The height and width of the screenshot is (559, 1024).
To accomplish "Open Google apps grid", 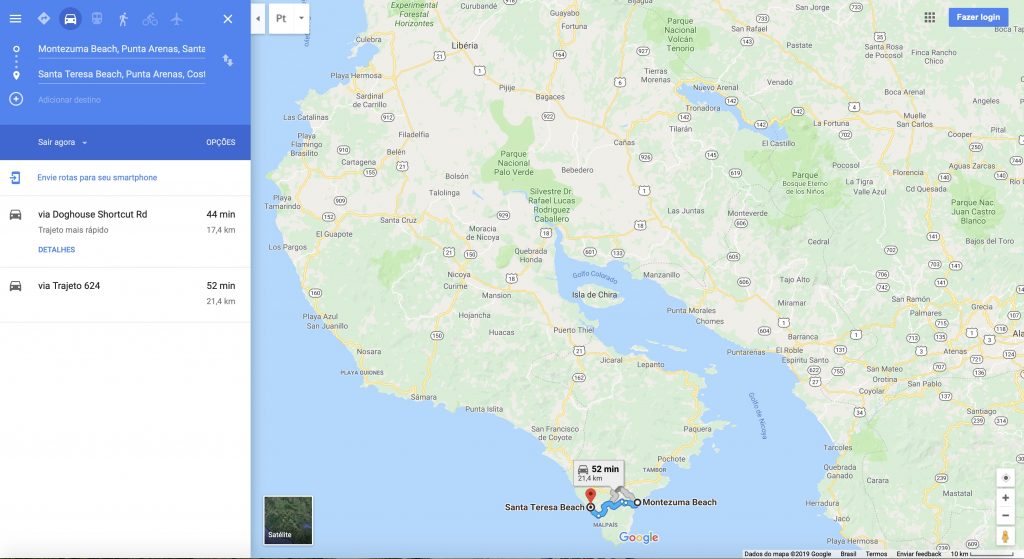I will [929, 17].
